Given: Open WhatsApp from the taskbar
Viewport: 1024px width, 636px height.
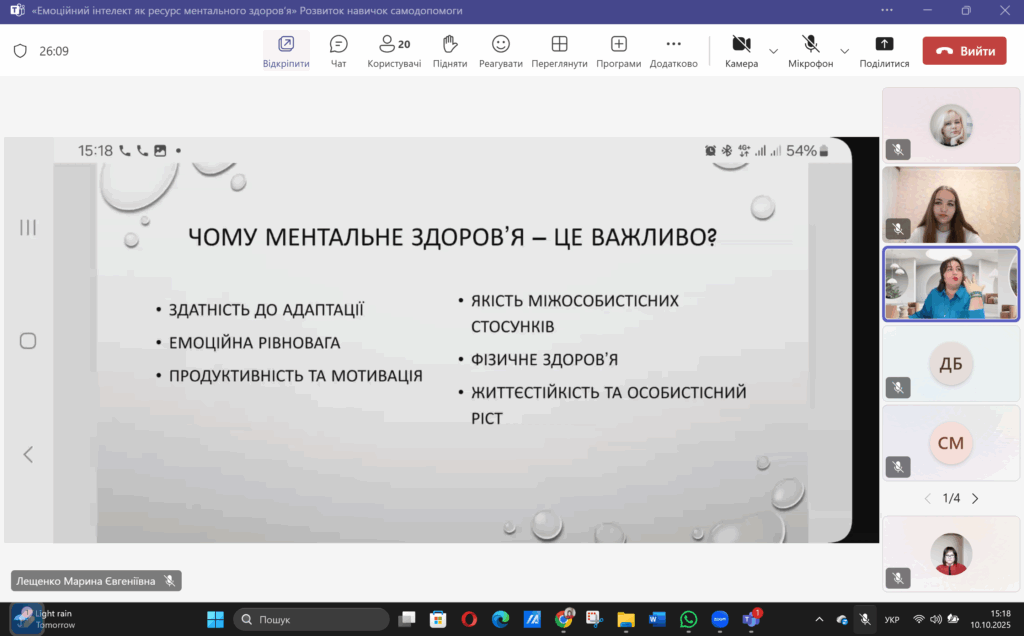Looking at the screenshot, I should (x=688, y=620).
